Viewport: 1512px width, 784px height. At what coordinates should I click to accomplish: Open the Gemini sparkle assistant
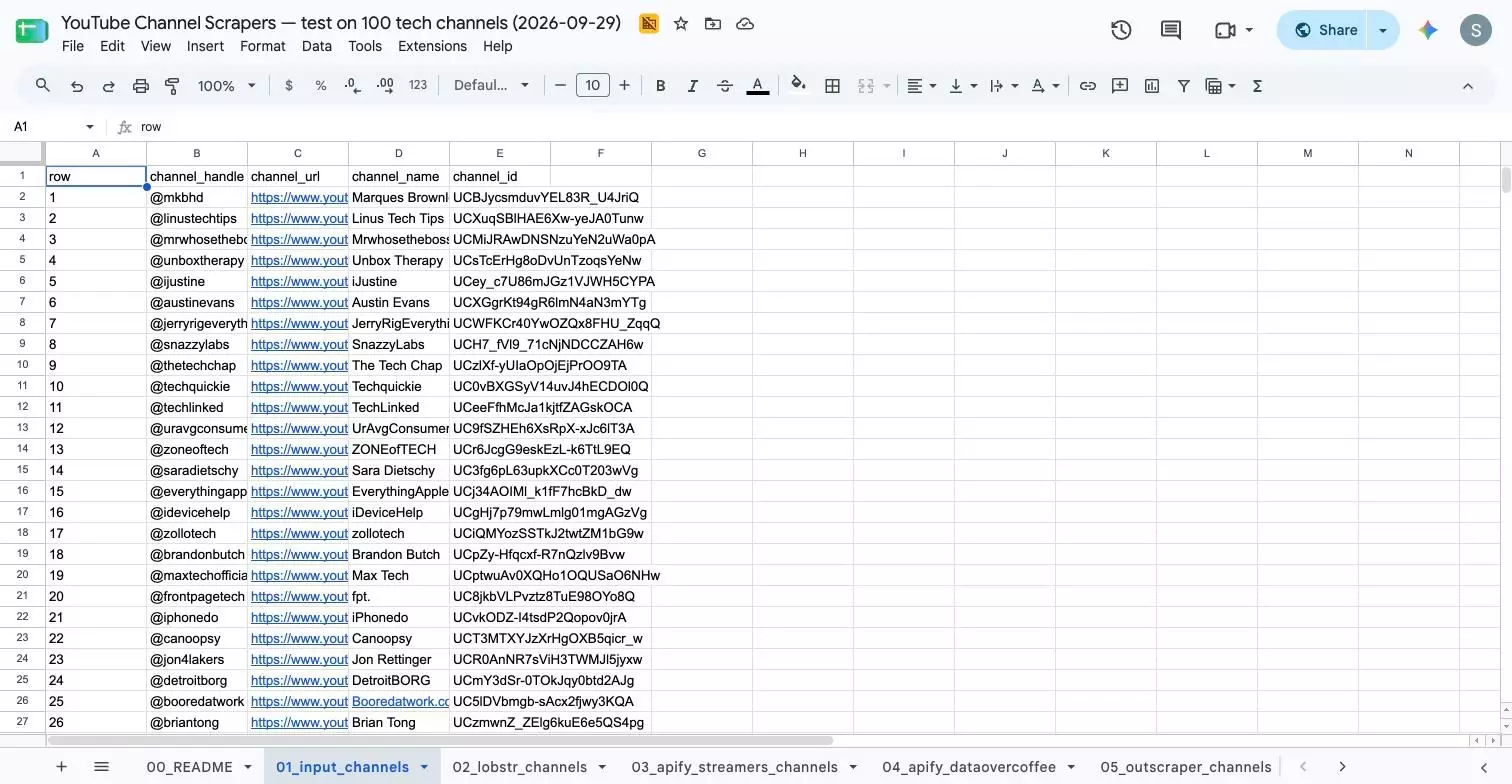click(x=1428, y=30)
